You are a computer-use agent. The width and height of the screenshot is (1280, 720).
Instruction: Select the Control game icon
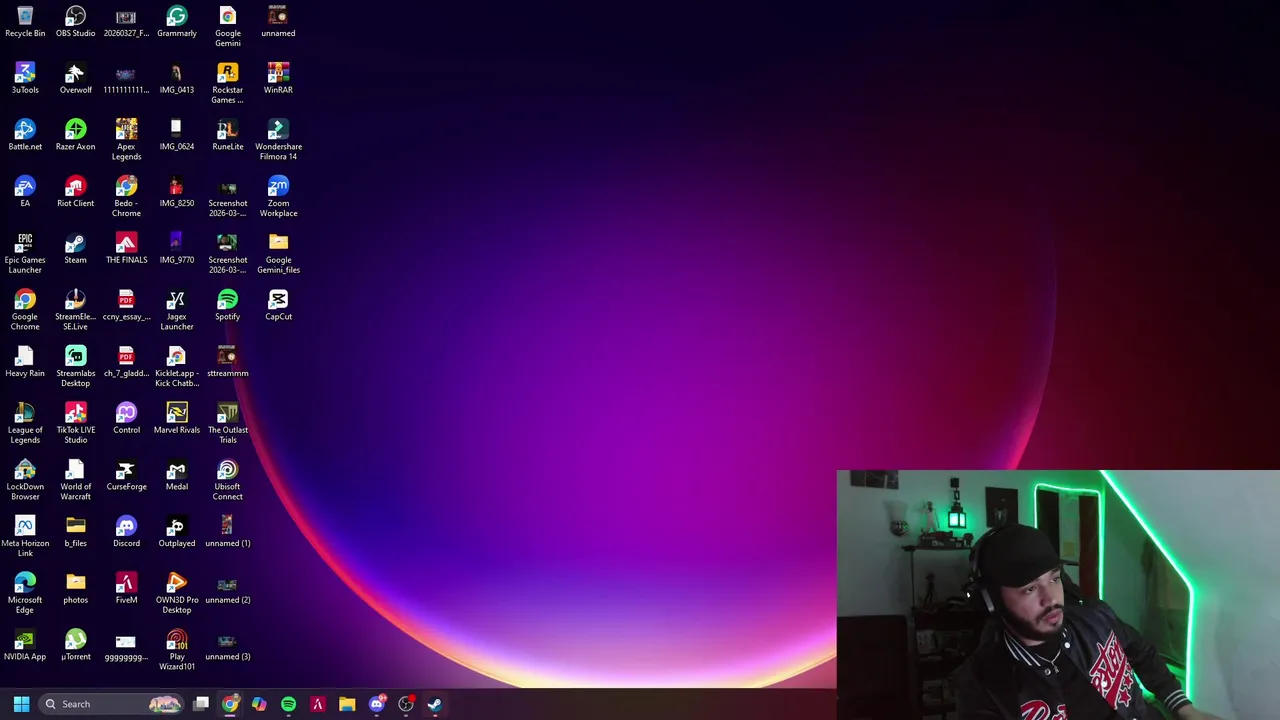tap(126, 419)
